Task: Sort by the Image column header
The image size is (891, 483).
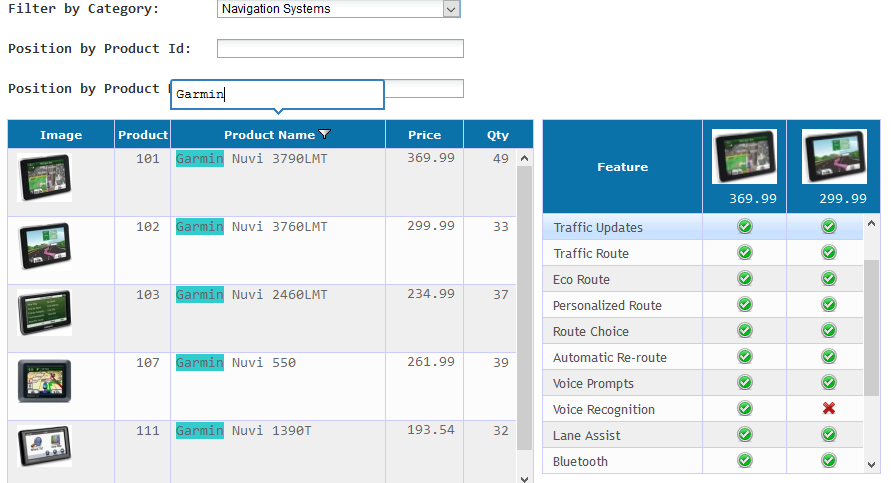Action: tap(61, 135)
